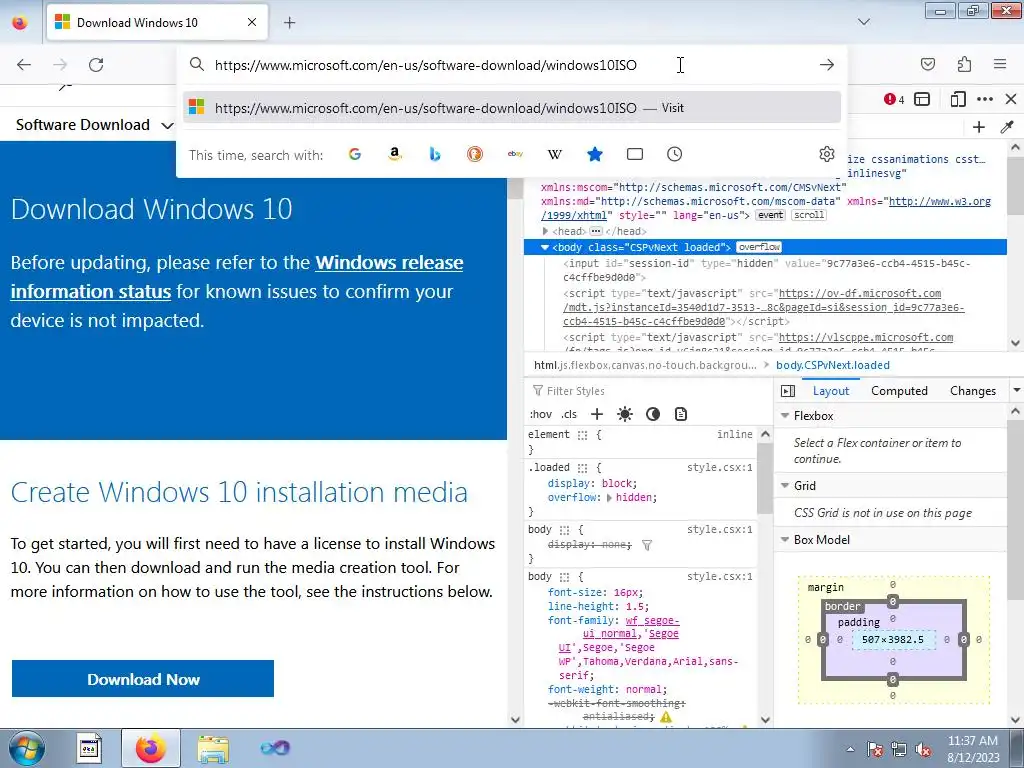Screen dimensions: 1024x768
Task: Open Windows release information status link
Action: click(237, 277)
